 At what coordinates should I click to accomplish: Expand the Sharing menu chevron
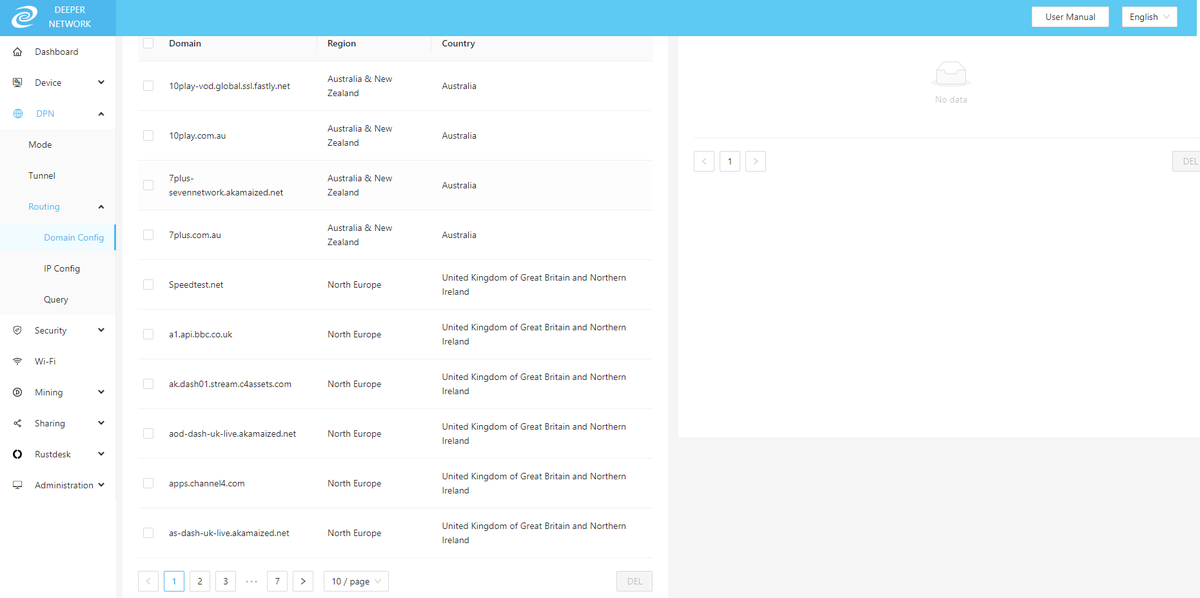(101, 424)
